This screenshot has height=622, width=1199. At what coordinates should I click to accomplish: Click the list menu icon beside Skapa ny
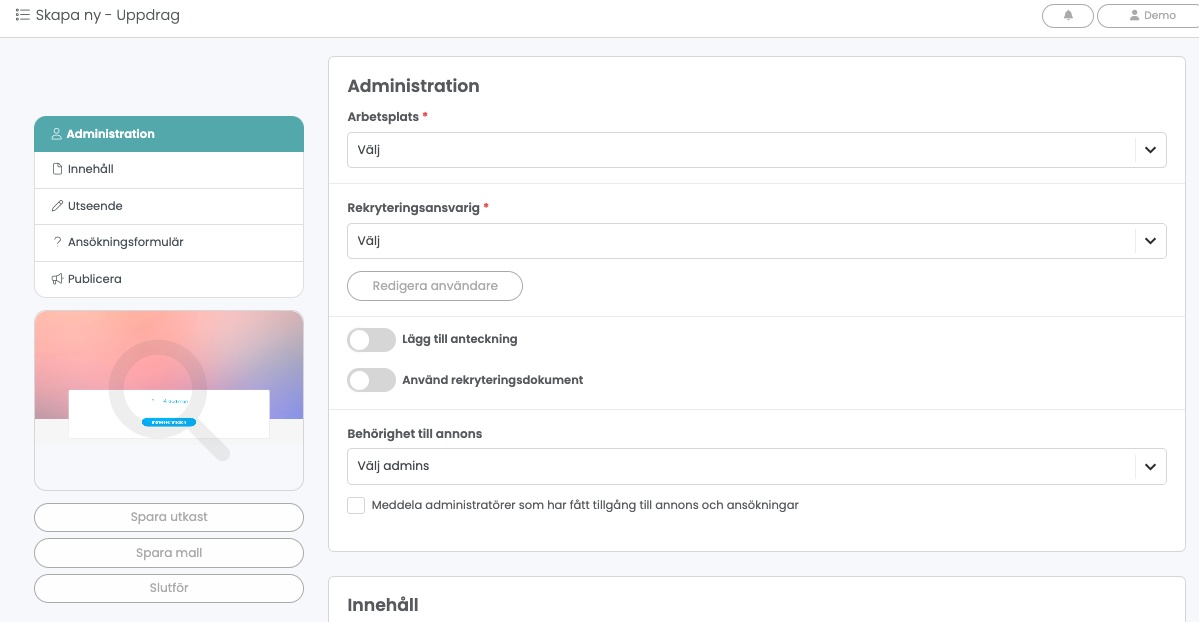[x=22, y=15]
